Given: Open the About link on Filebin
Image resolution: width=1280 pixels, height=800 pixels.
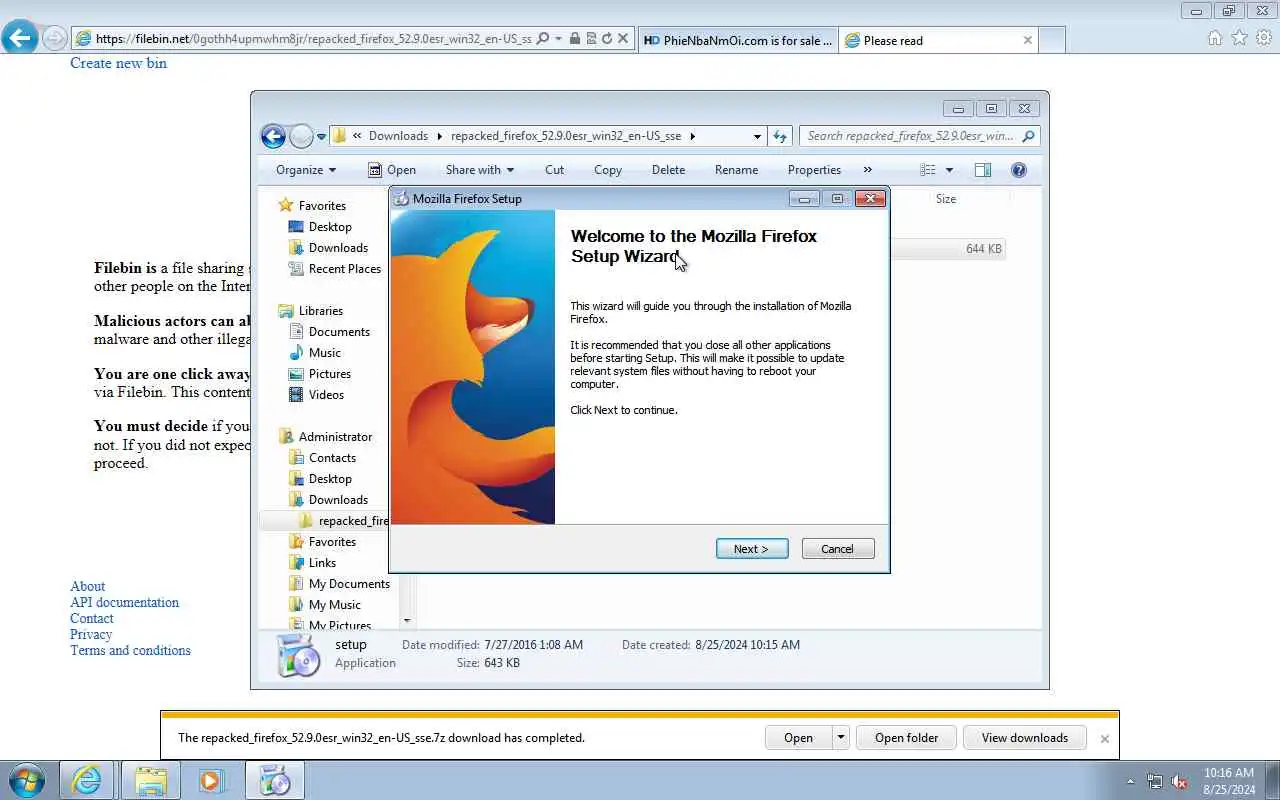Looking at the screenshot, I should (x=87, y=586).
